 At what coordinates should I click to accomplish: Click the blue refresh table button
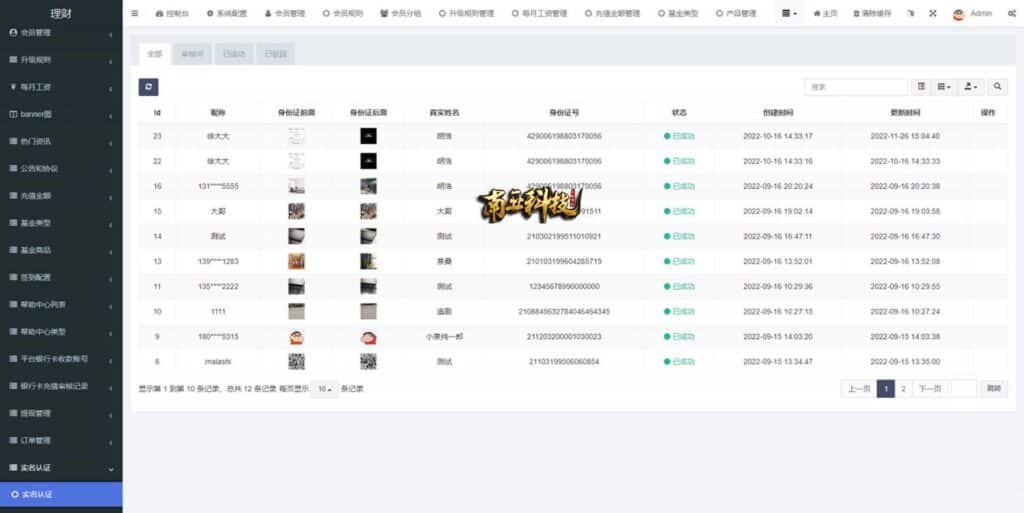point(148,87)
